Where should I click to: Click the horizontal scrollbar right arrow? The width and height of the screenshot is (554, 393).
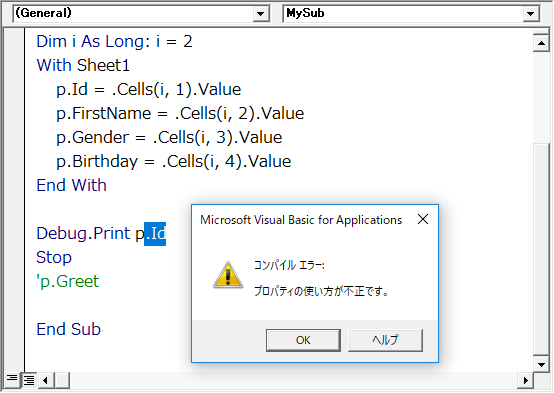(x=525, y=381)
